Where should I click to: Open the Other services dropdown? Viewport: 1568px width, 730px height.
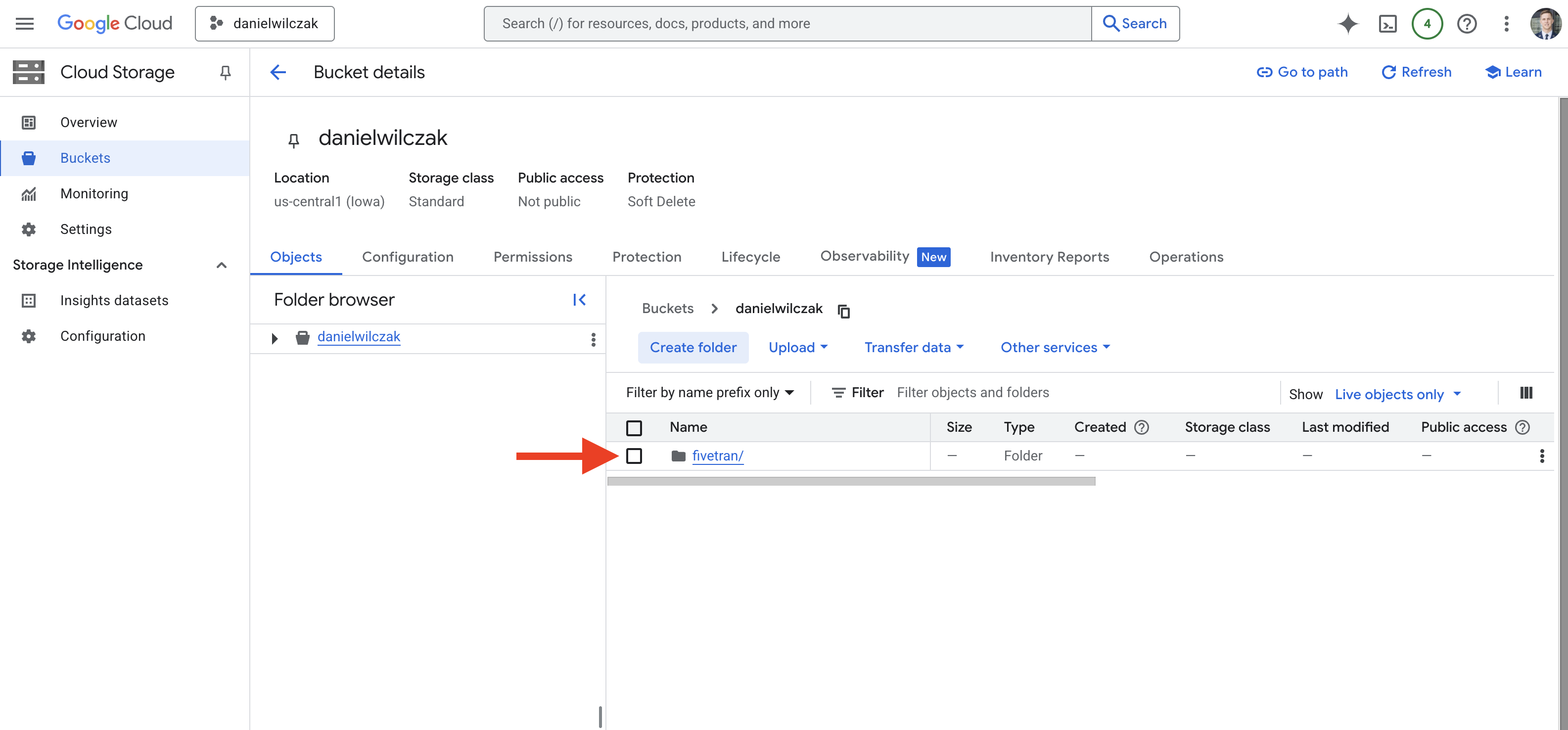point(1055,348)
